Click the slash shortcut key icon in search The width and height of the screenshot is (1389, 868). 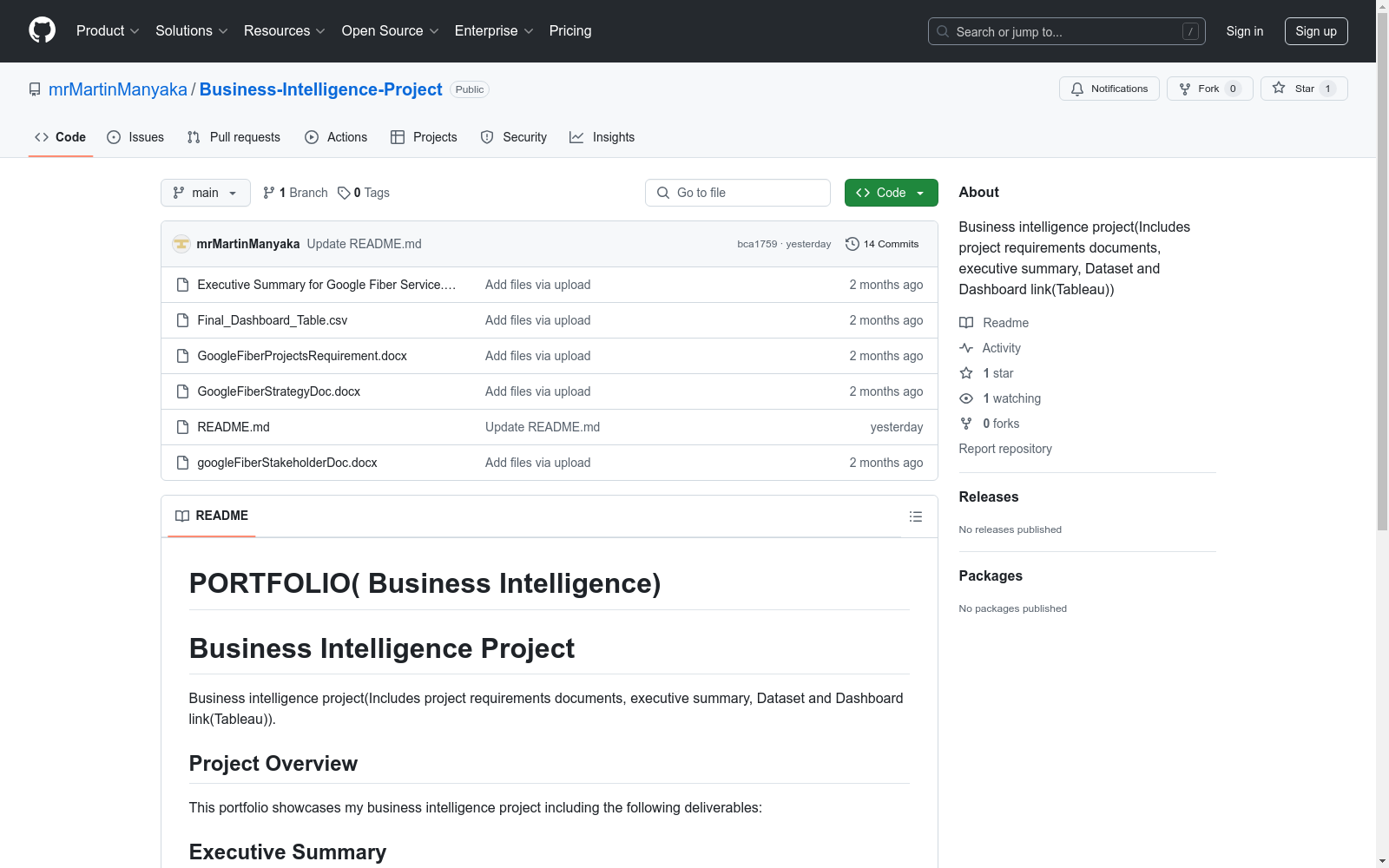[1190, 31]
